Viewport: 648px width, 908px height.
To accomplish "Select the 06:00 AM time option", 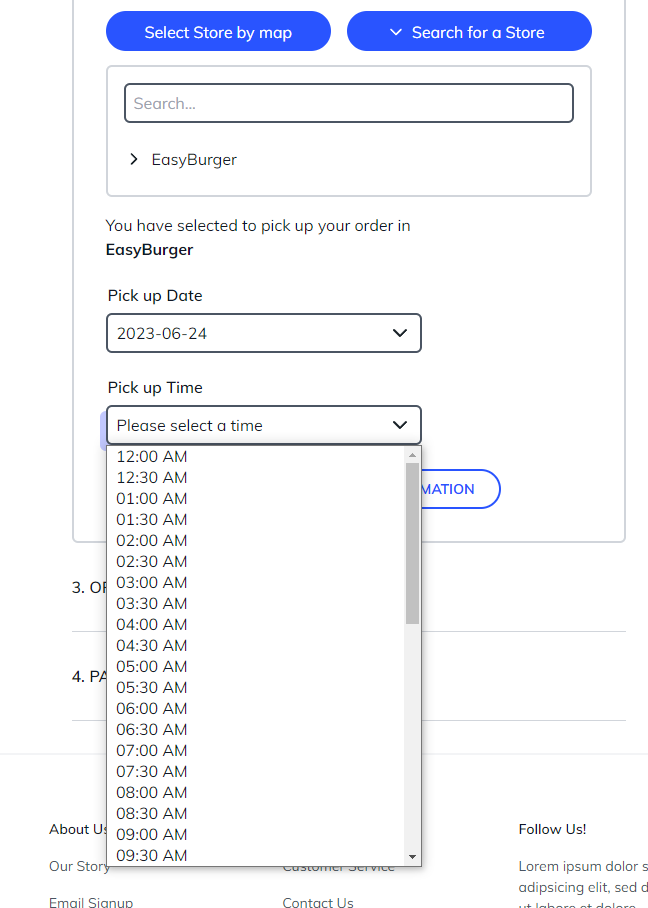I will tap(152, 708).
